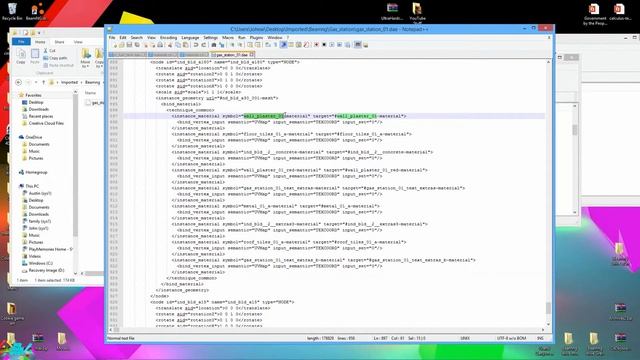The height and width of the screenshot is (360, 640).
Task: Click the Open file icon in Notepad++ toolbar
Action: tap(122, 45)
